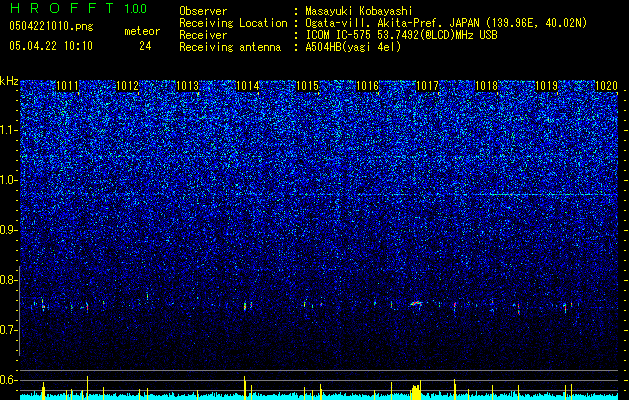
Task: Click the 1016 time marker
Action: [x=367, y=86]
